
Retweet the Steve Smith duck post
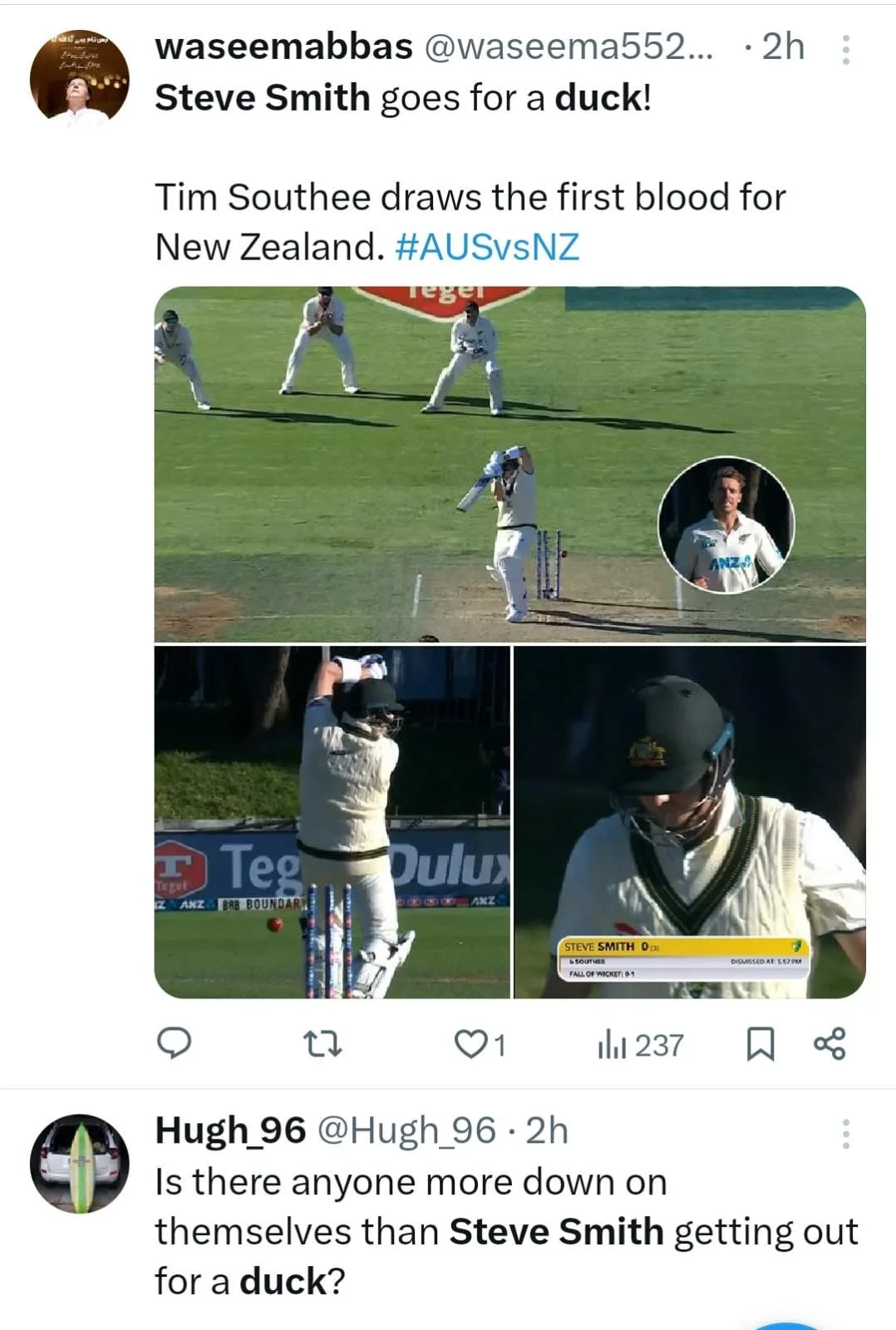click(322, 1043)
